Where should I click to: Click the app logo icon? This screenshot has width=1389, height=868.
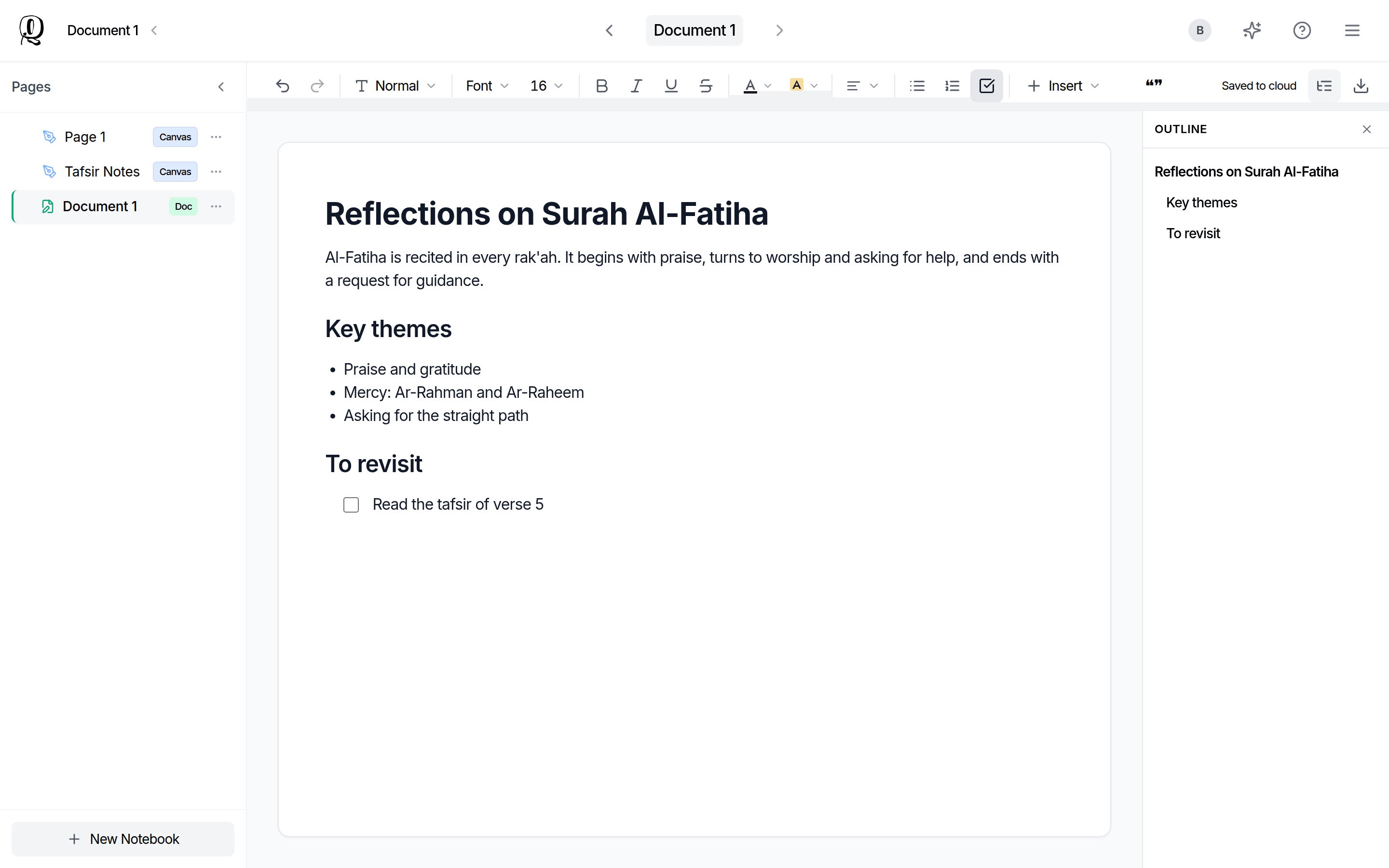click(x=31, y=30)
